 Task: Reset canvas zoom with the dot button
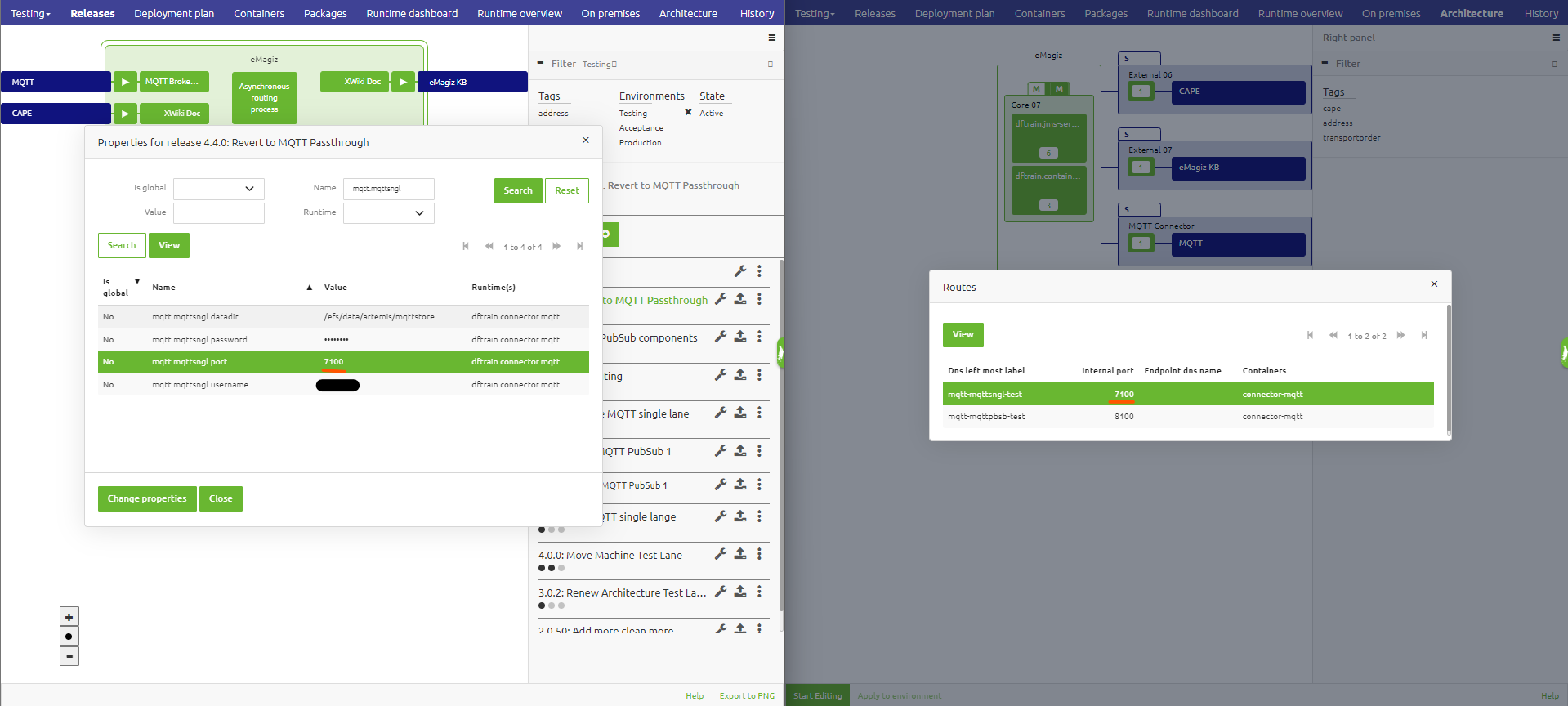(x=69, y=637)
